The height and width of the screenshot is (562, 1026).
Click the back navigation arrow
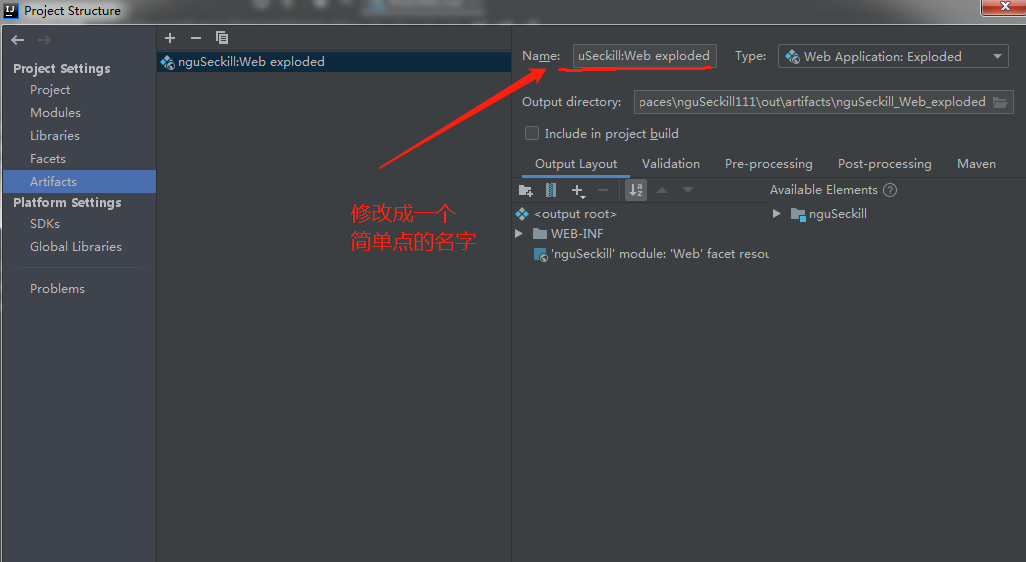click(x=18, y=40)
